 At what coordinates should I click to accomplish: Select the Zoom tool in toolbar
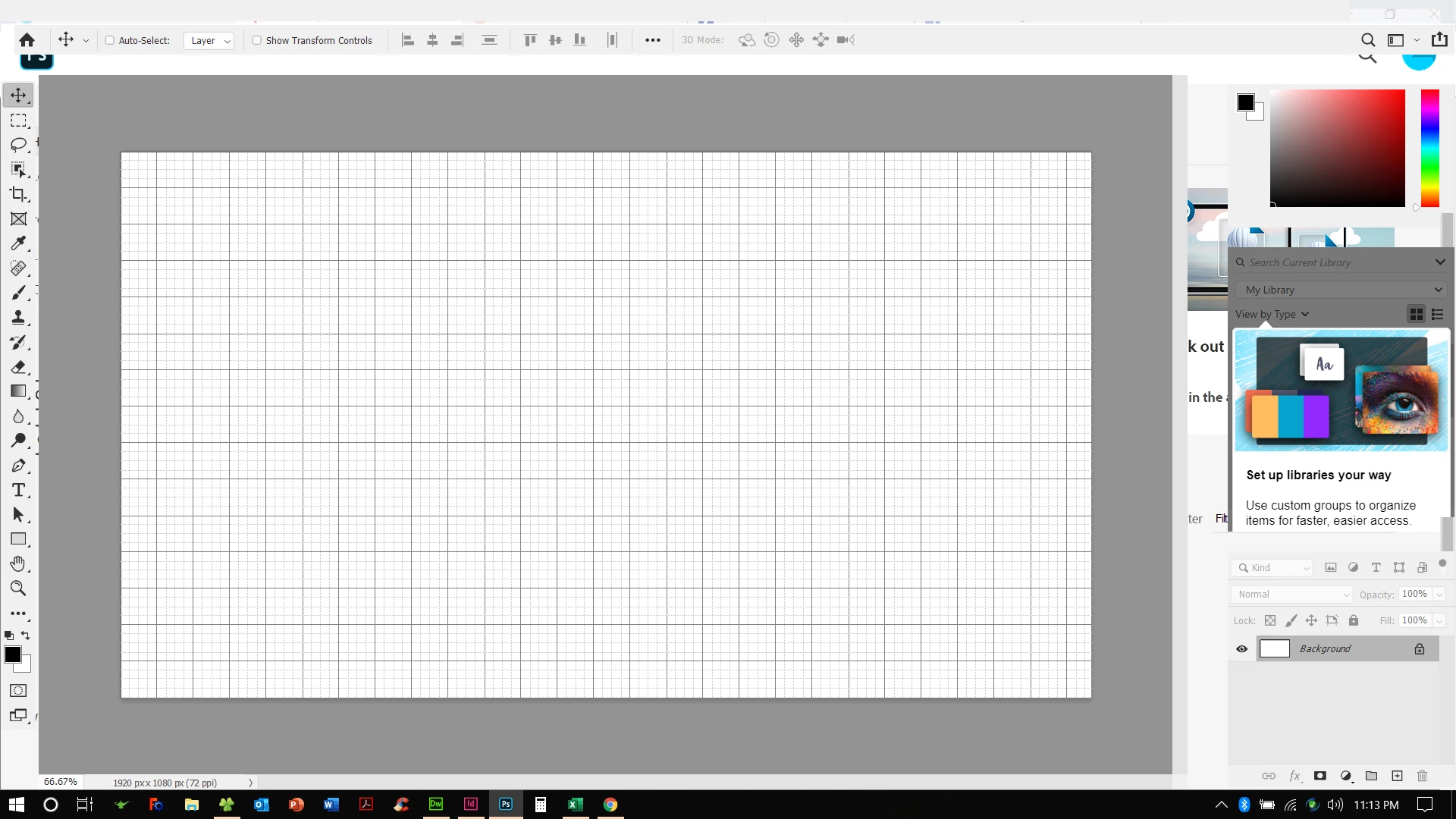[x=18, y=588]
